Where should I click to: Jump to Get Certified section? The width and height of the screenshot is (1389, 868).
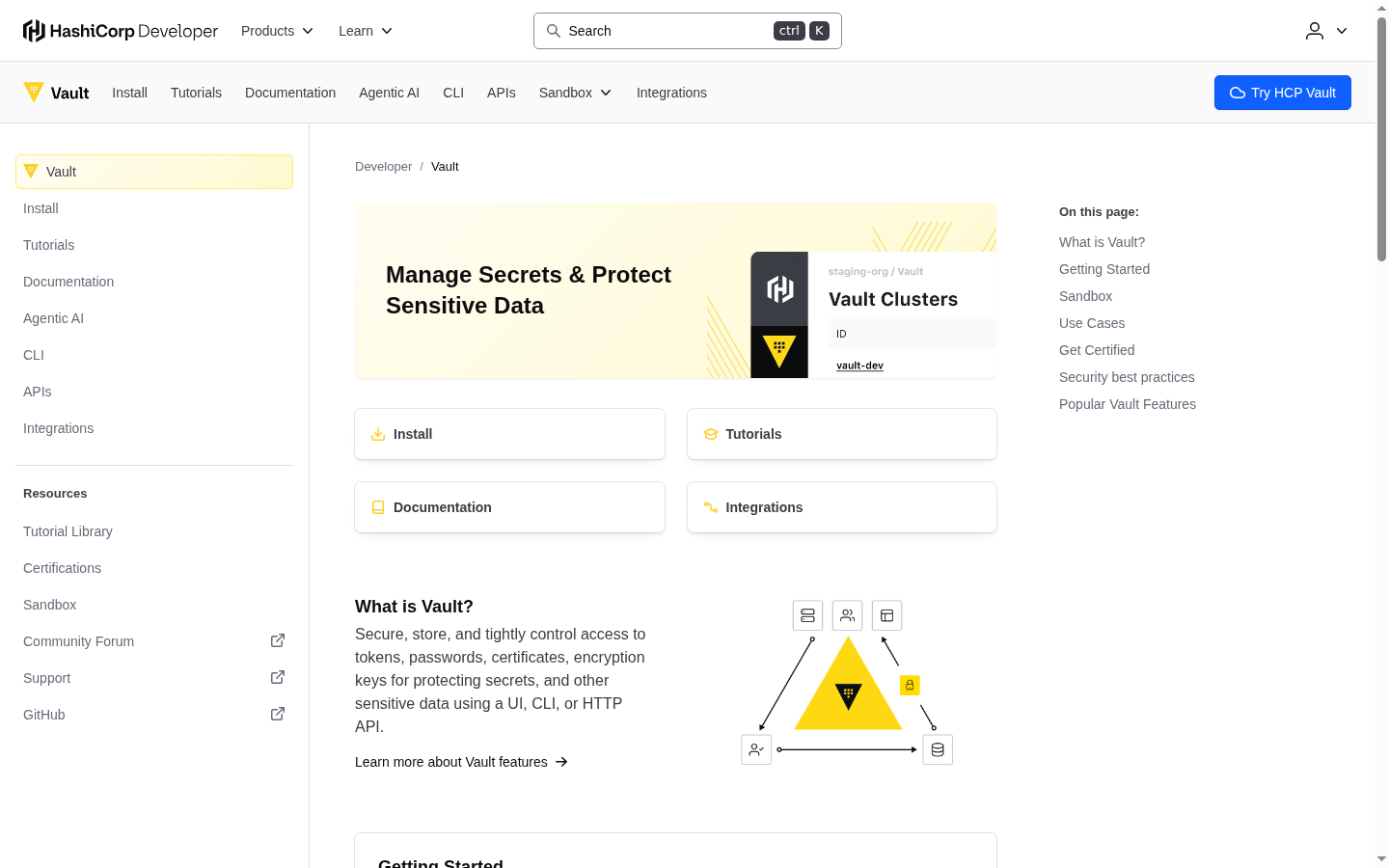[1097, 350]
